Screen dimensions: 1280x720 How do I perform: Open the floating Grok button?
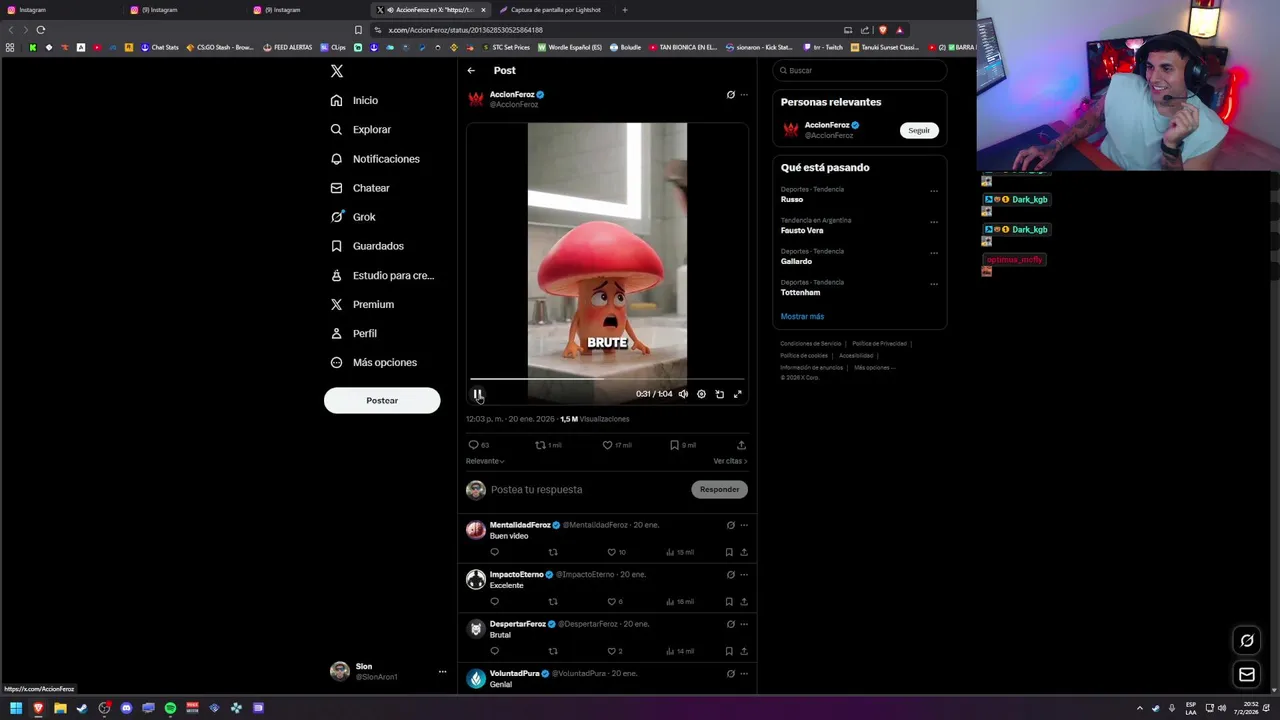point(1247,641)
